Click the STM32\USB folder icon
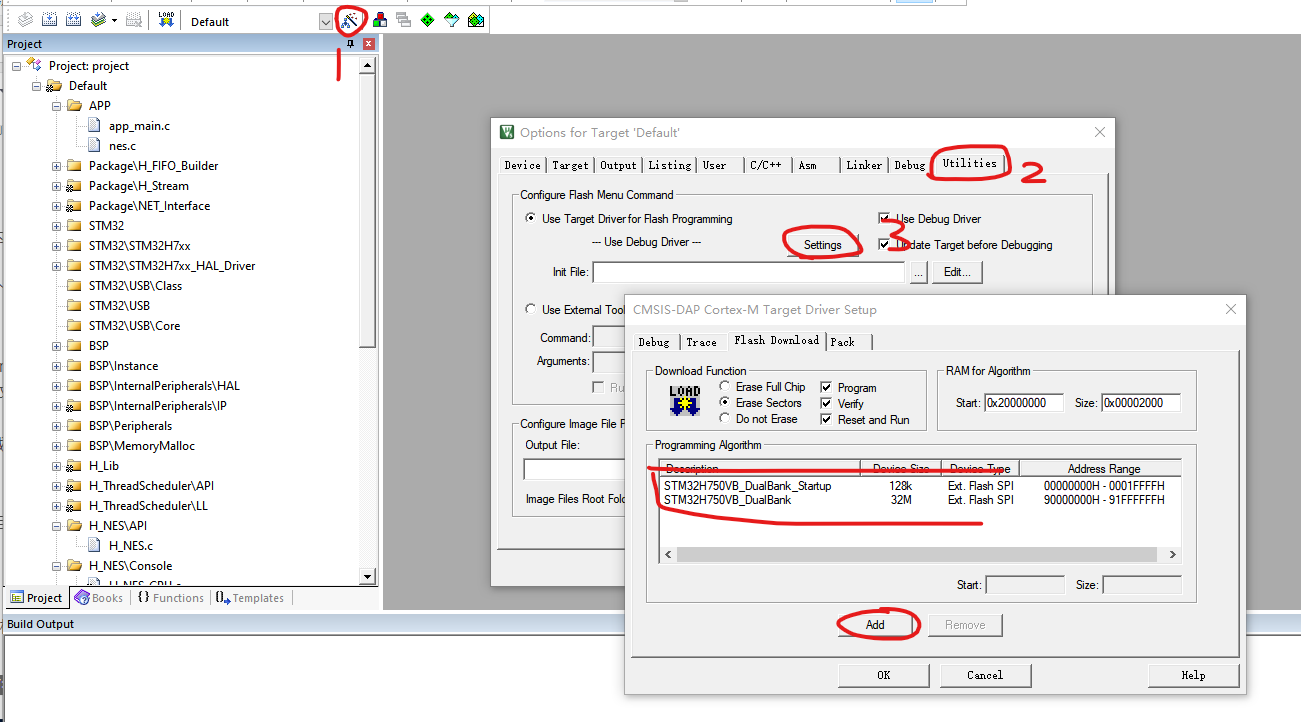Screen dimensions: 1301x722 75,306
